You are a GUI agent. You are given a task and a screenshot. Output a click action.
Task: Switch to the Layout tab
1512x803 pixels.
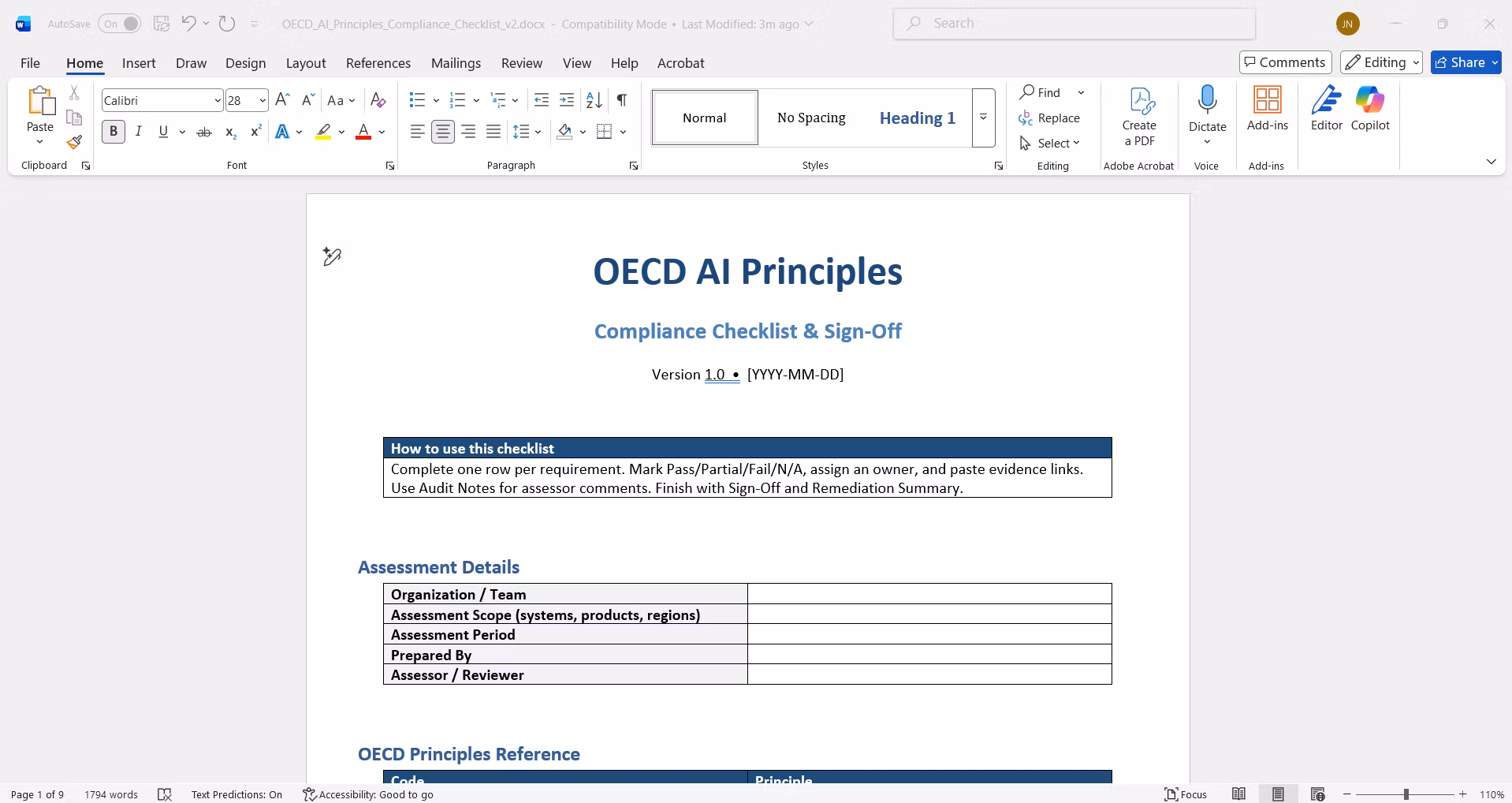(306, 63)
